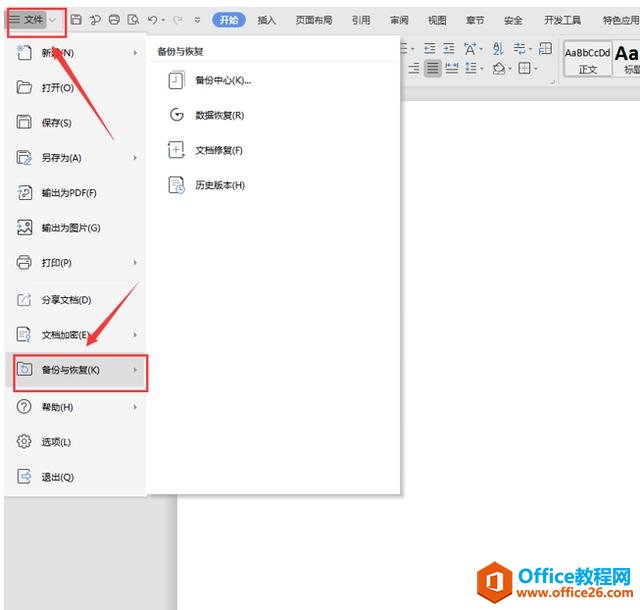Click the borders grid icon
Screen dimensions: 640x610
point(524,68)
